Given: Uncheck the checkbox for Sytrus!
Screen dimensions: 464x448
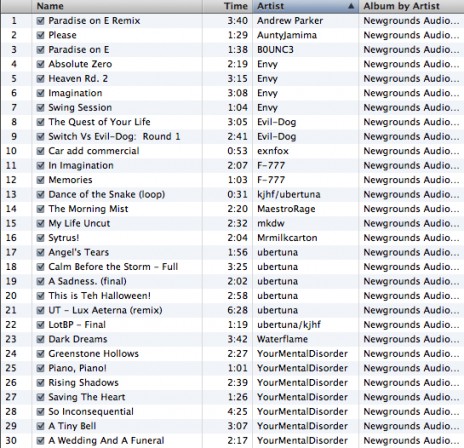Looking at the screenshot, I should [40, 238].
